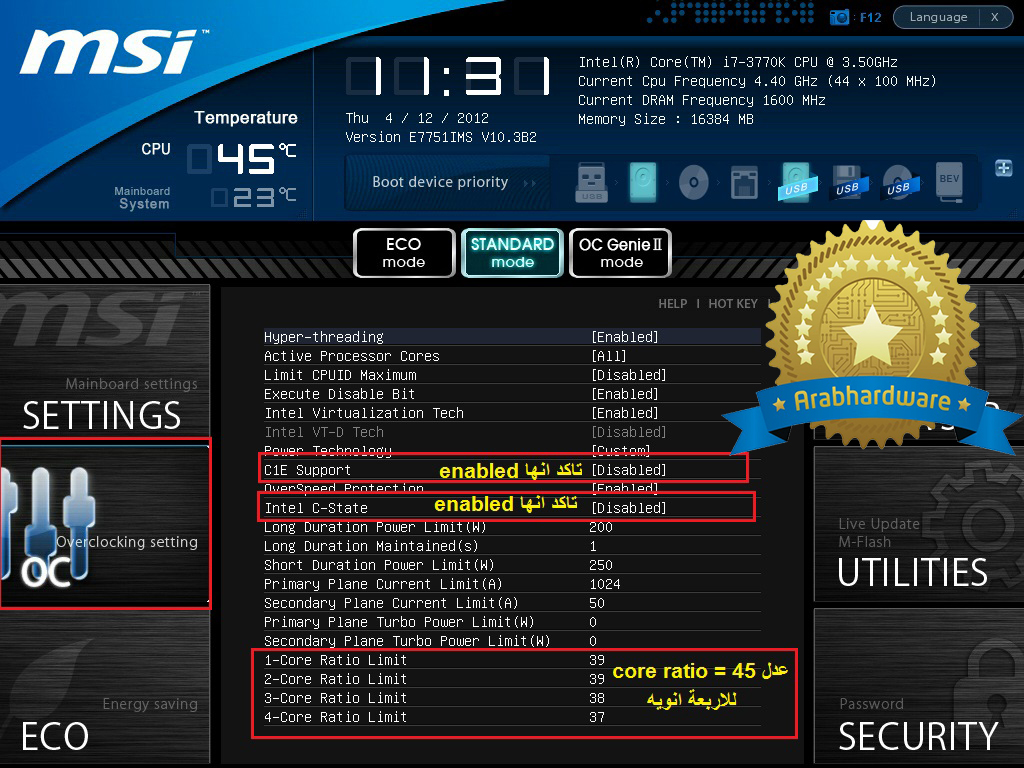Select the USB floppy boot device icon

click(848, 182)
